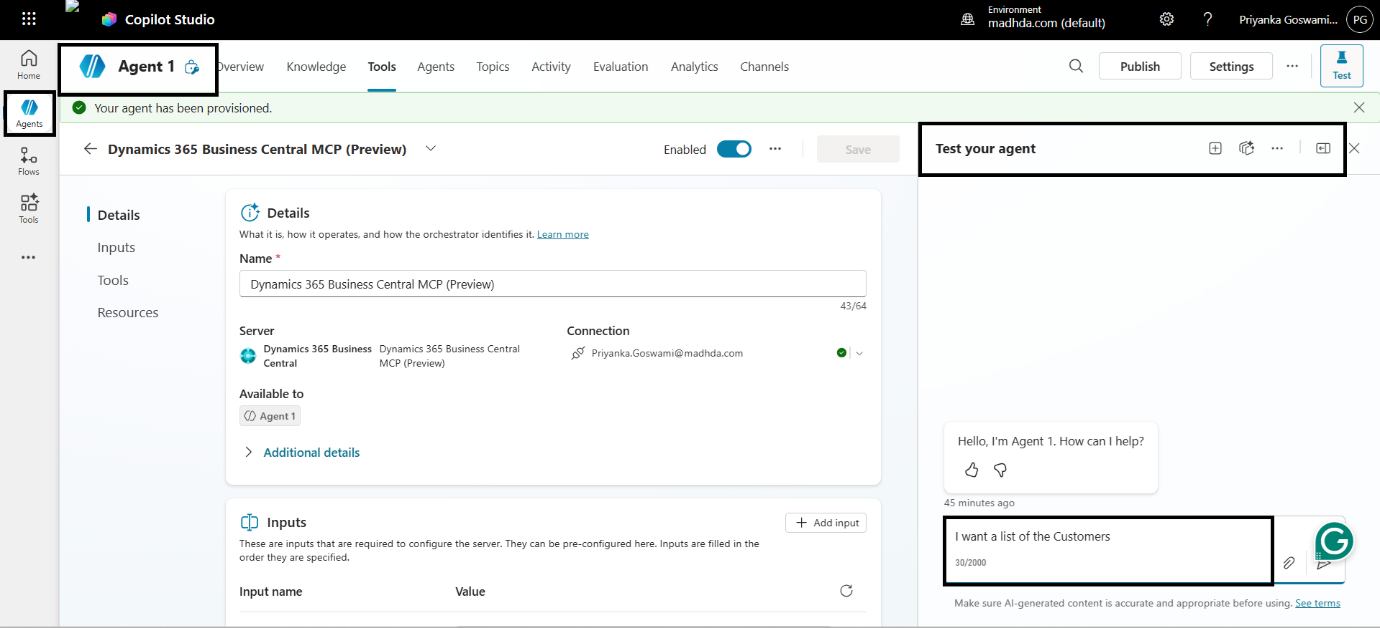Open the settings gear in header
Image resolution: width=1380 pixels, height=628 pixels.
coord(1166,19)
